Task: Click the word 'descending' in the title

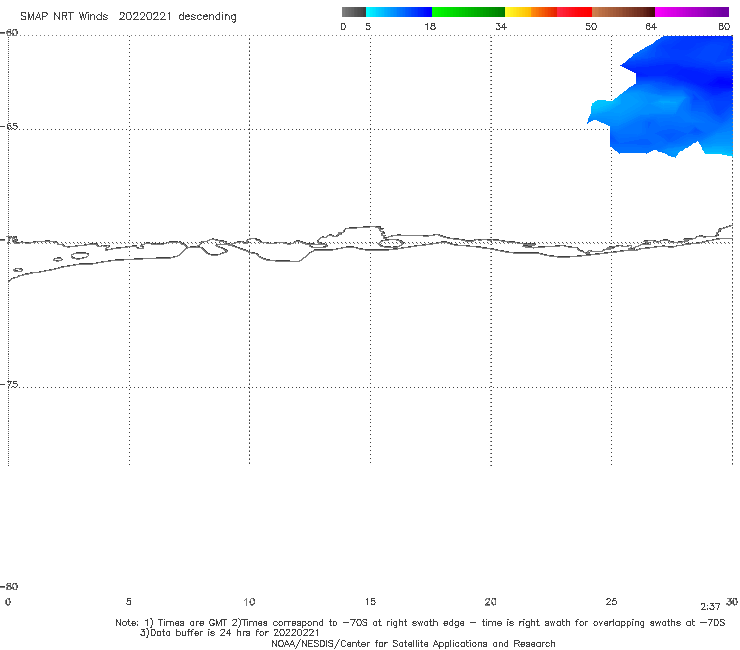Action: tap(208, 17)
